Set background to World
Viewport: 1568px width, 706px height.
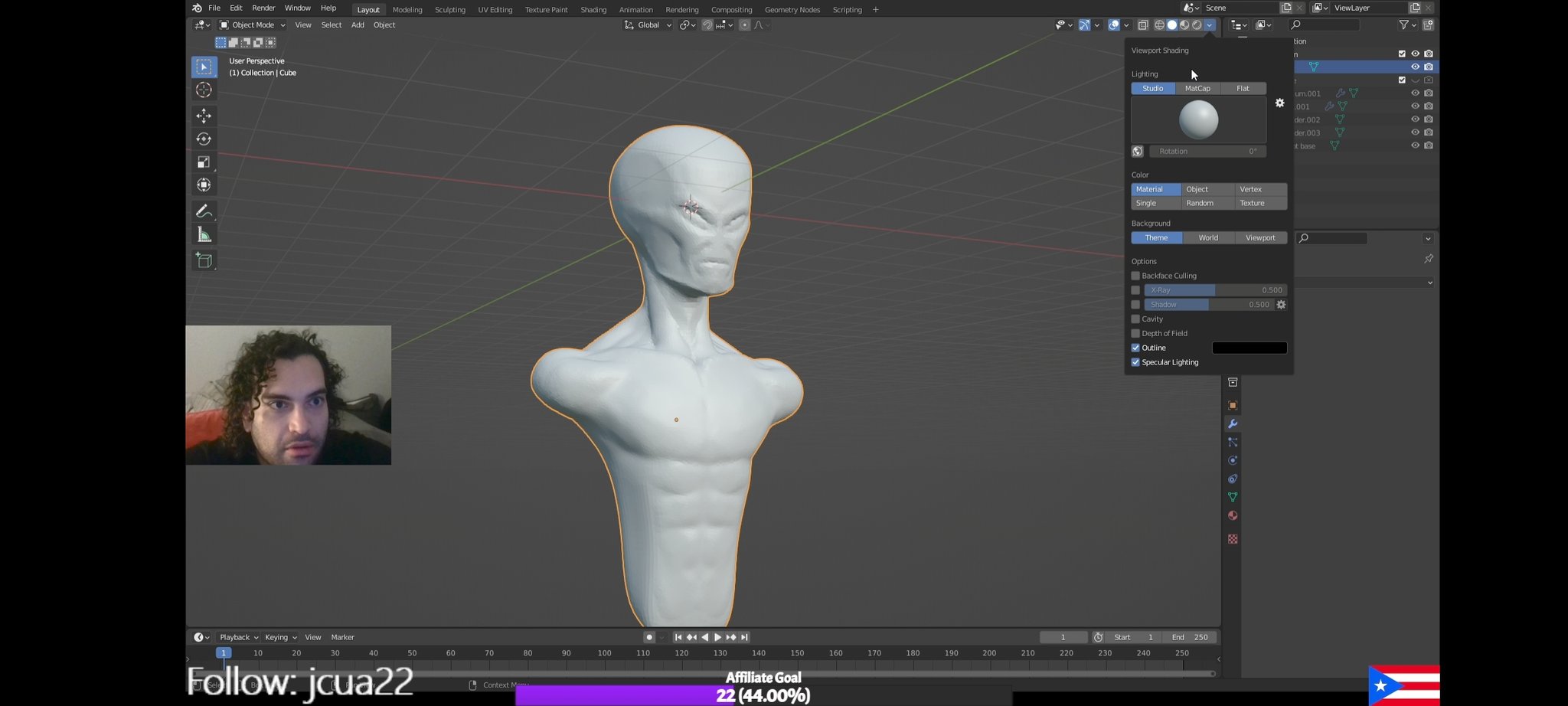coord(1208,238)
